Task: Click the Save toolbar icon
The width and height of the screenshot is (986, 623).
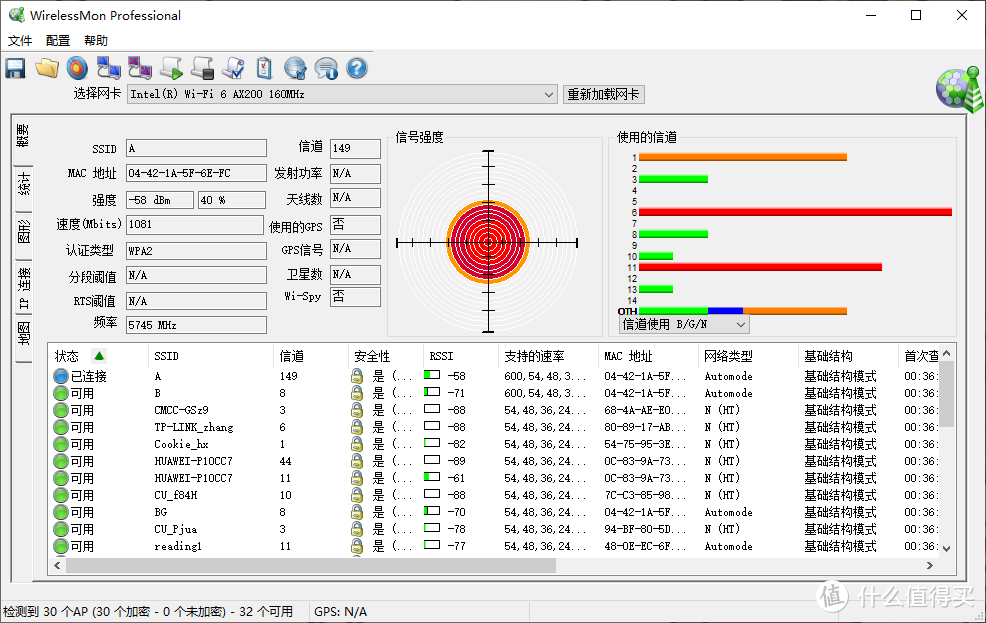Action: (14, 67)
